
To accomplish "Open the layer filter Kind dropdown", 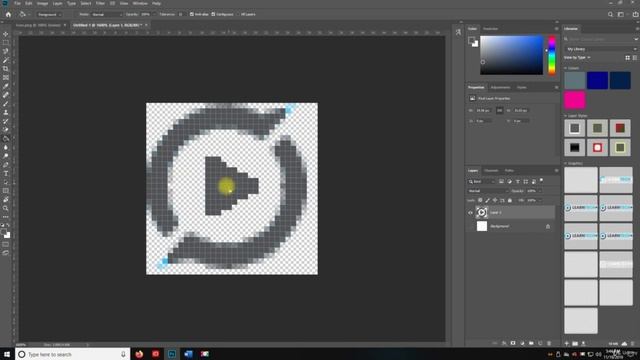I will pos(482,182).
